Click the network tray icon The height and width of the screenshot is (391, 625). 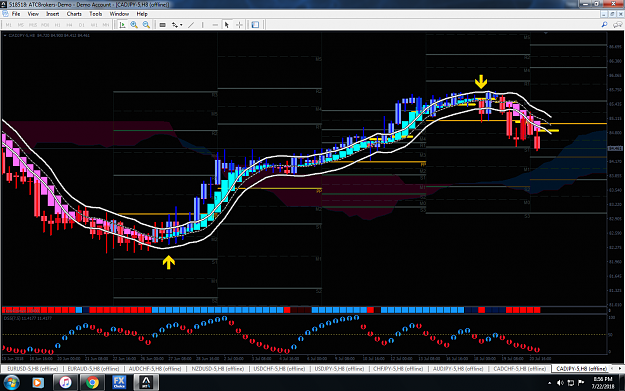570,383
